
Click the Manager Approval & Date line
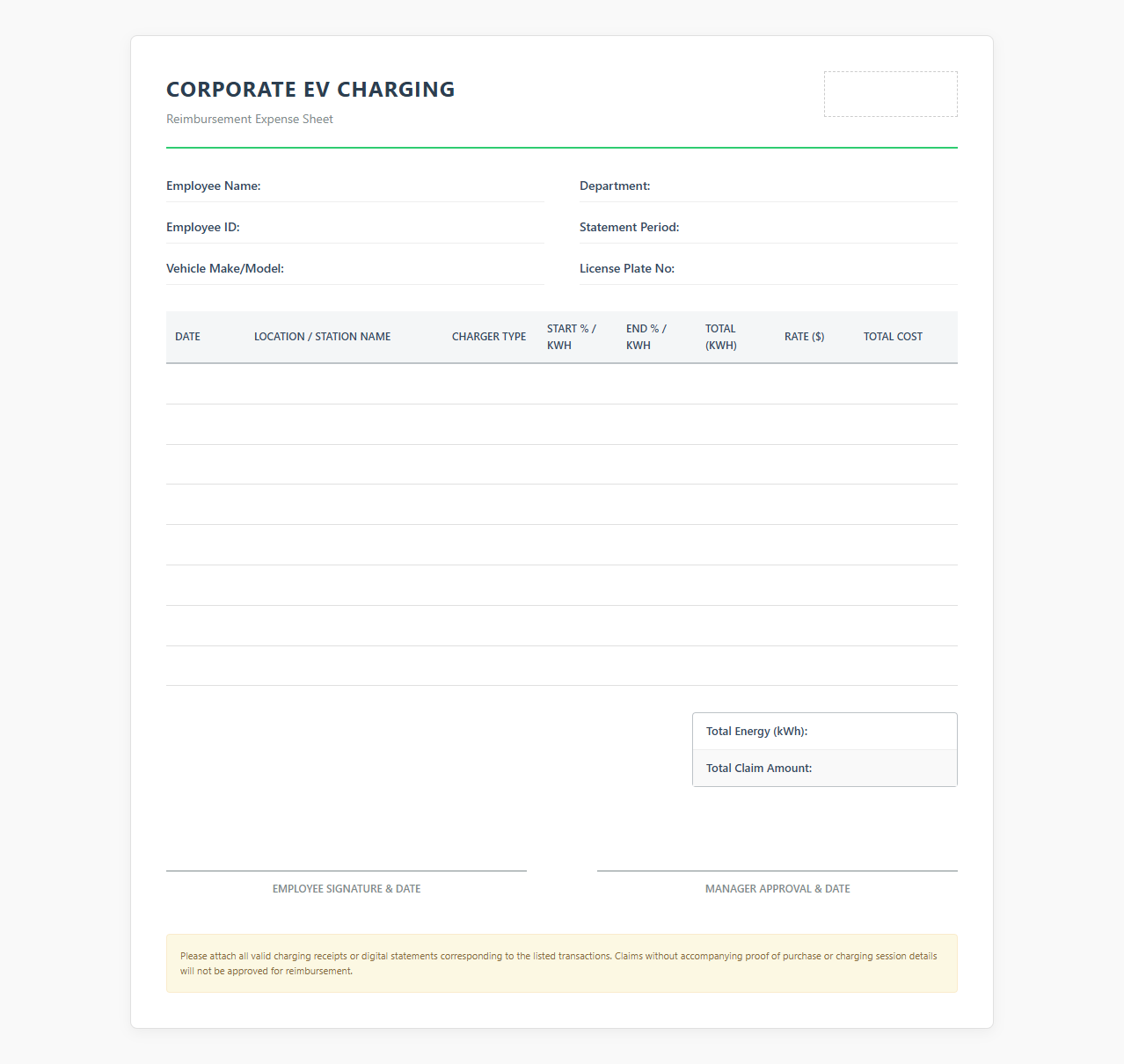[x=777, y=883]
